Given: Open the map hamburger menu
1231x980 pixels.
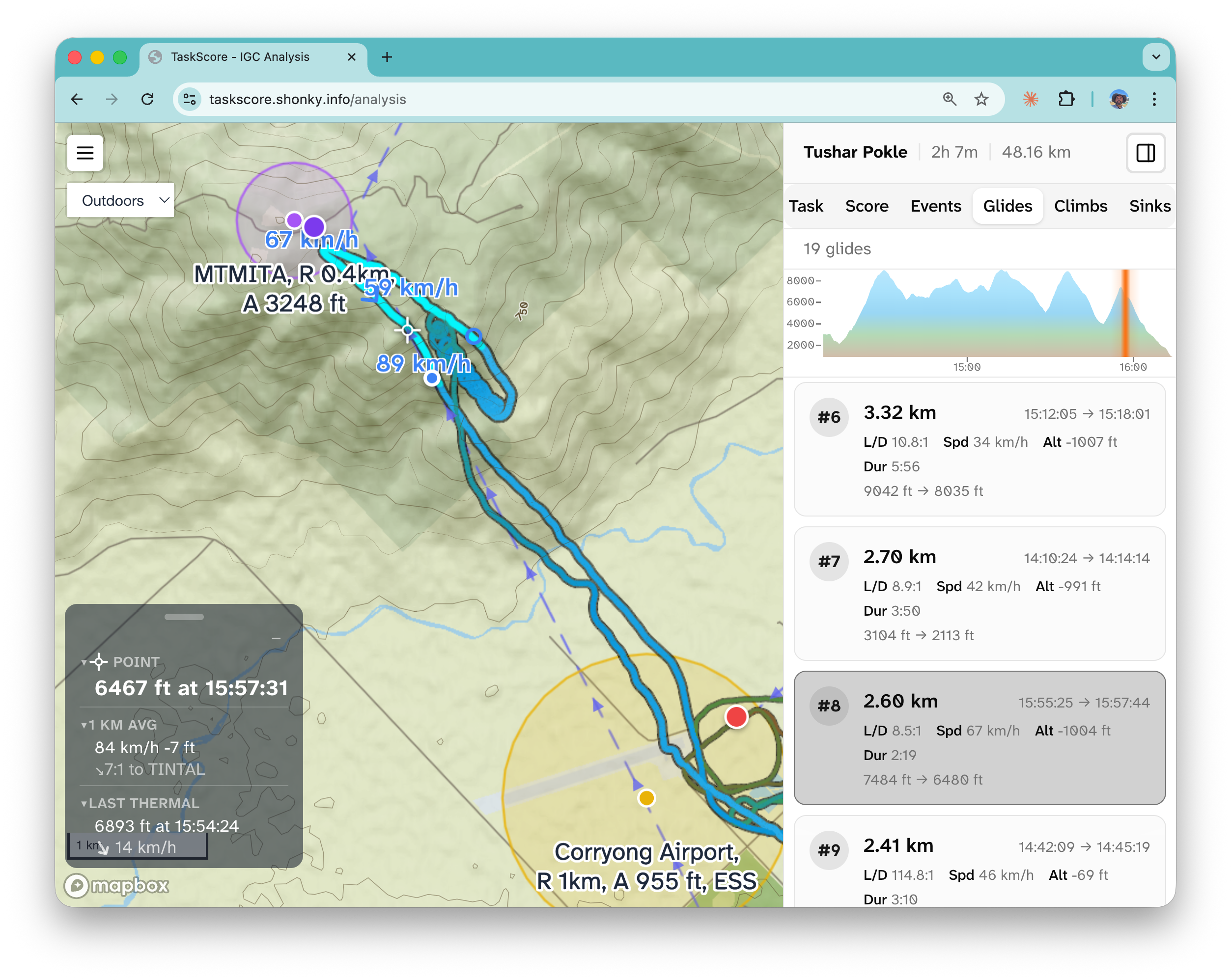Looking at the screenshot, I should [85, 153].
